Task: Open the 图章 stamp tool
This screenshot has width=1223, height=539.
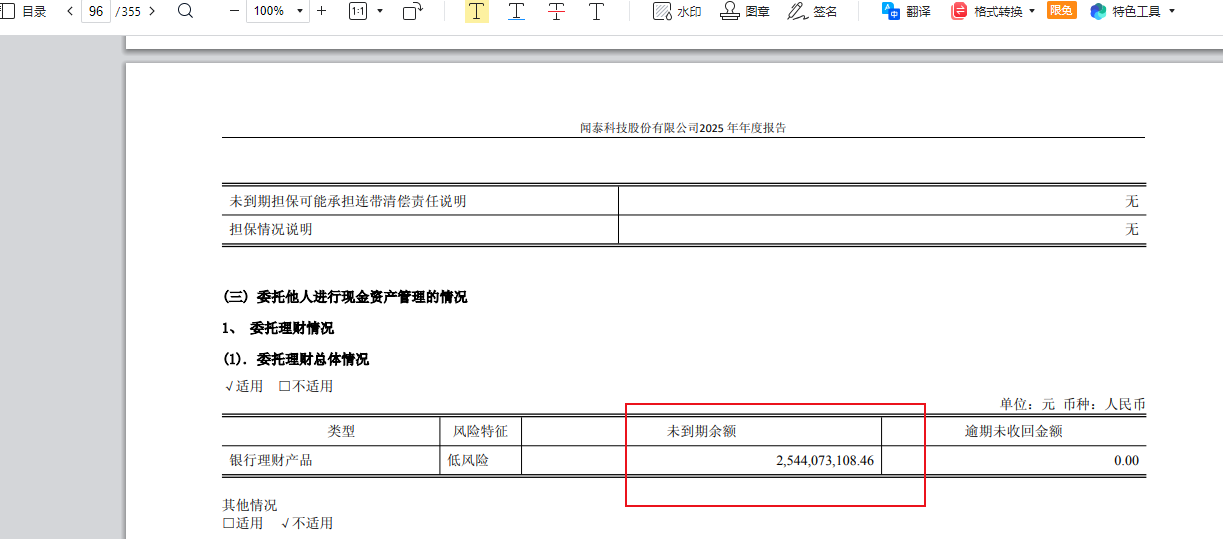Action: point(745,12)
